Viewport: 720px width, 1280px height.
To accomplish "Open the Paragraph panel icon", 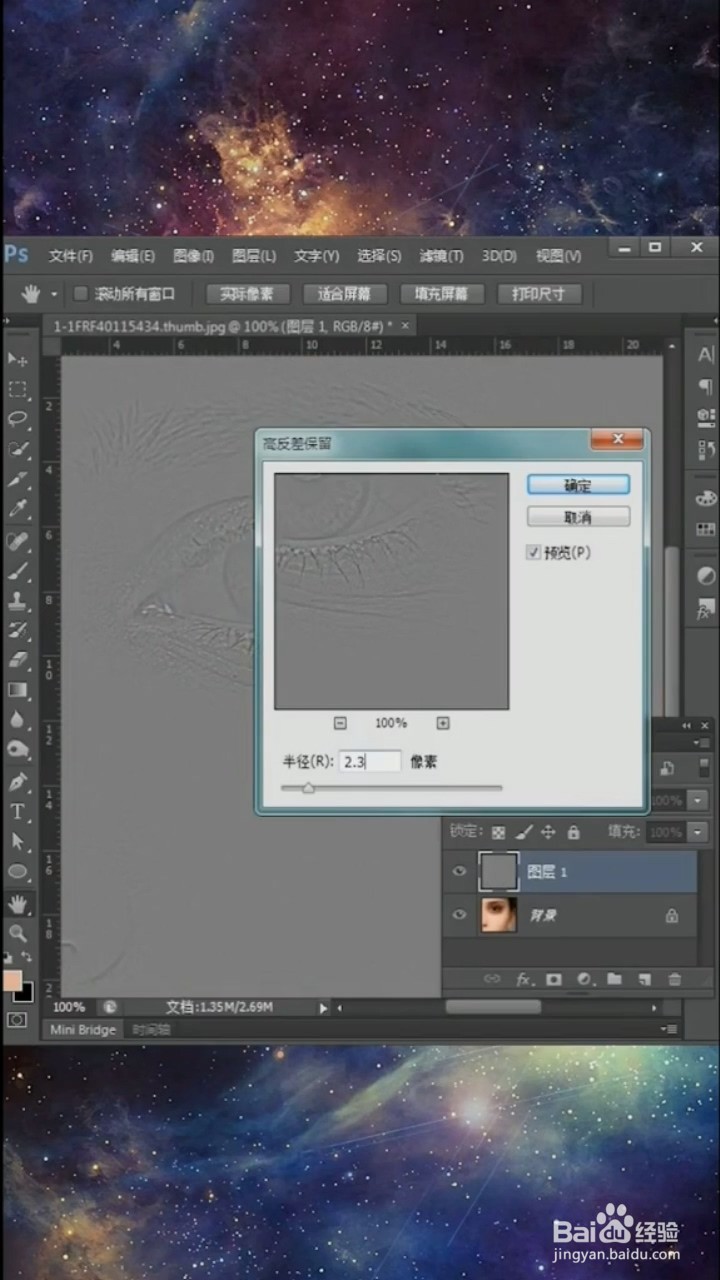I will pyautogui.click(x=706, y=386).
